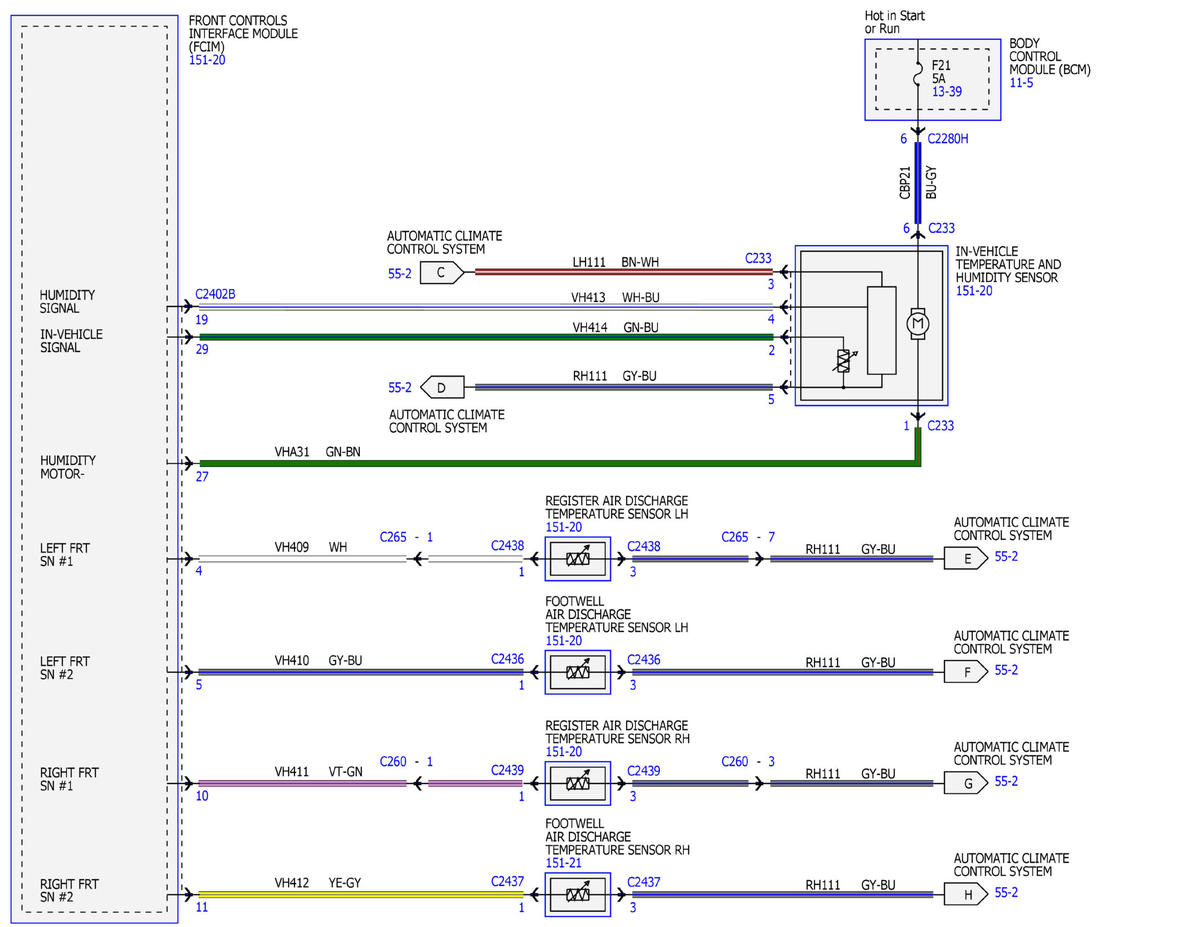The height and width of the screenshot is (927, 1200).
Task: Click the thermistor symbol inside in-vehicle sensor
Action: [843, 364]
